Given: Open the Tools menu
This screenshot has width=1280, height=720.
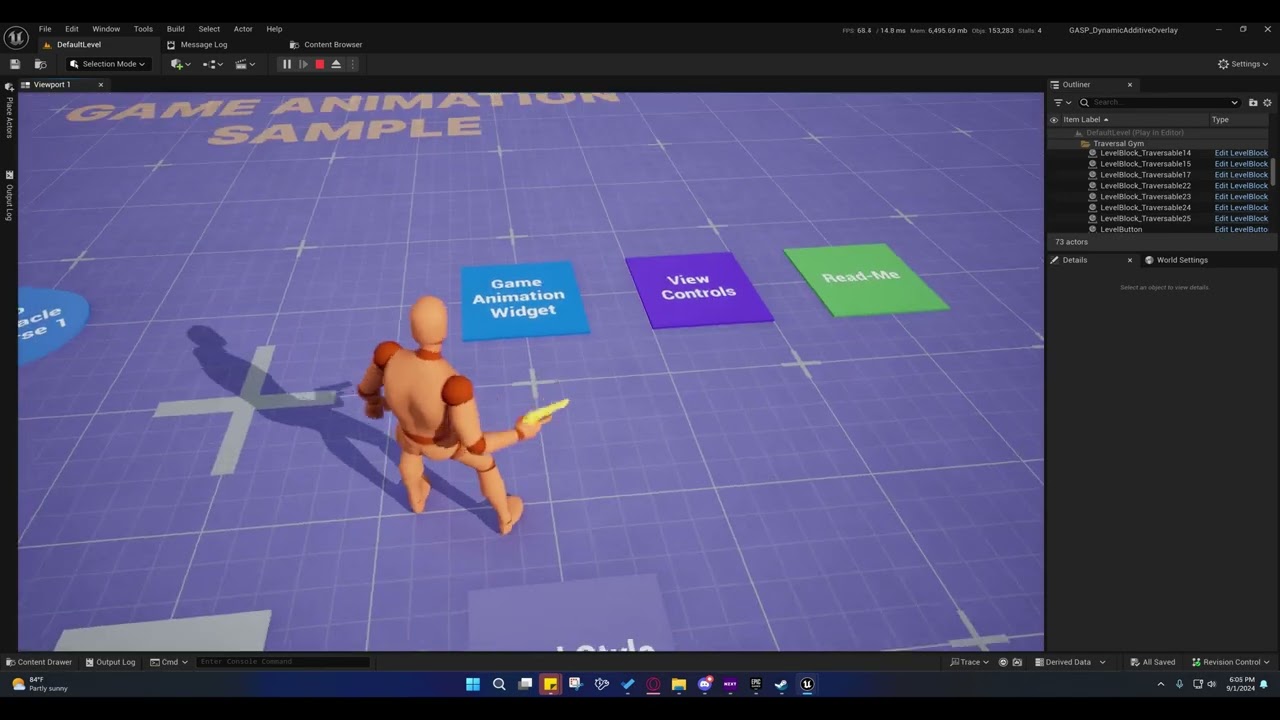Looking at the screenshot, I should pyautogui.click(x=143, y=29).
